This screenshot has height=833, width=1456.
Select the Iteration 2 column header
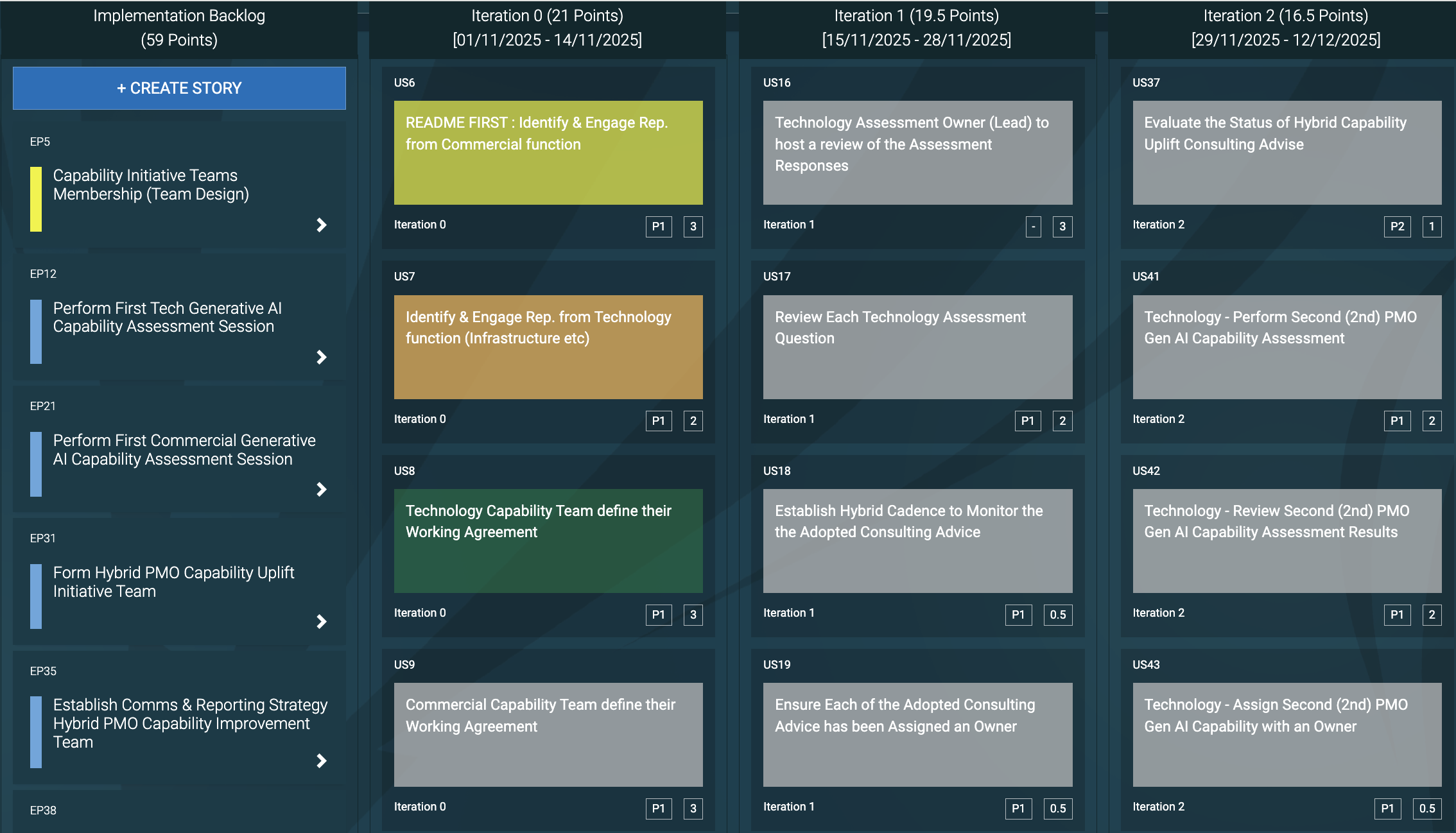[x=1285, y=28]
